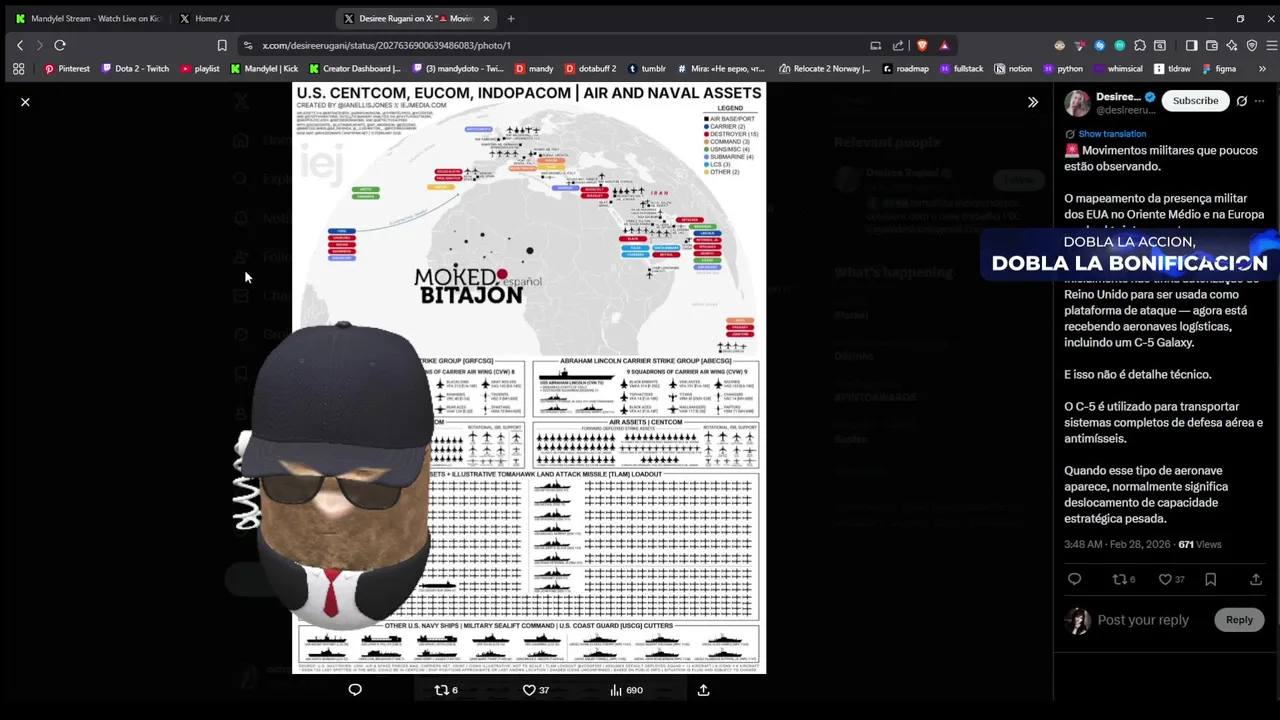Open the whimsical bookmark

tap(1118, 69)
